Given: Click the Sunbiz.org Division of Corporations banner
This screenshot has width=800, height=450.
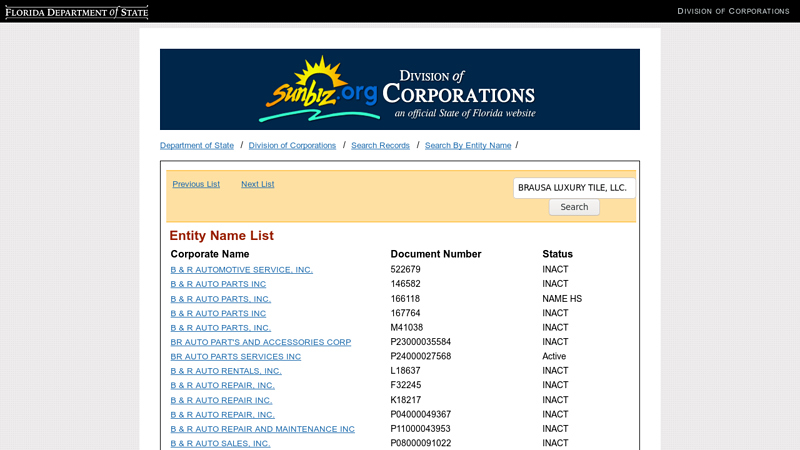Looking at the screenshot, I should [x=399, y=89].
